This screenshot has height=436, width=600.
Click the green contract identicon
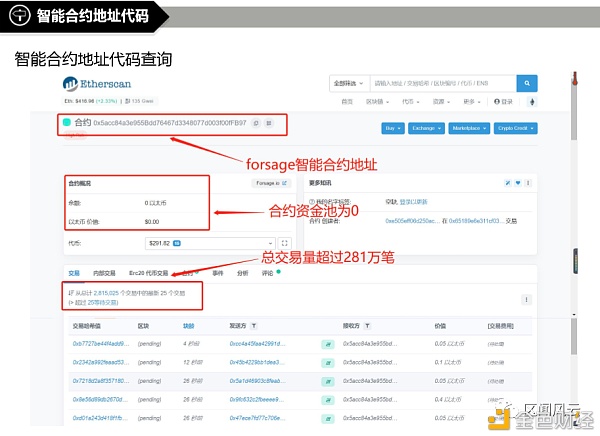[x=67, y=122]
